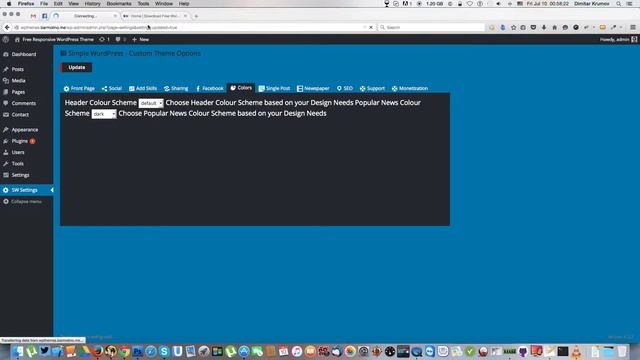This screenshot has height=360, width=640.
Task: Open Spotlight search in menu bar
Action: (x=619, y=4)
